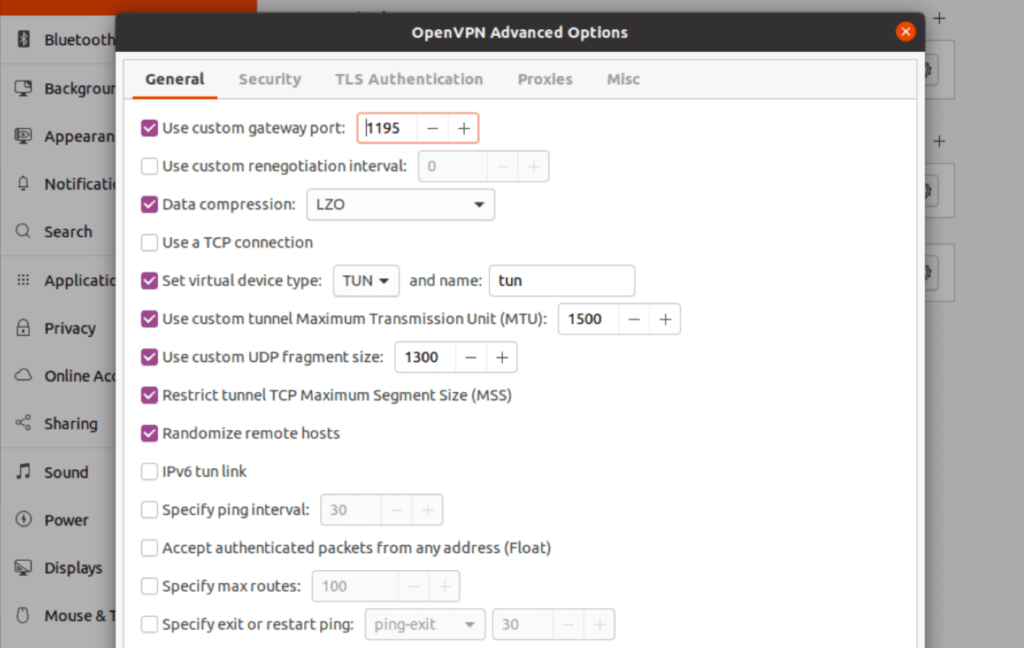The image size is (1024, 648).
Task: Click the Privacy lock icon in sidebar
Action: (23, 328)
